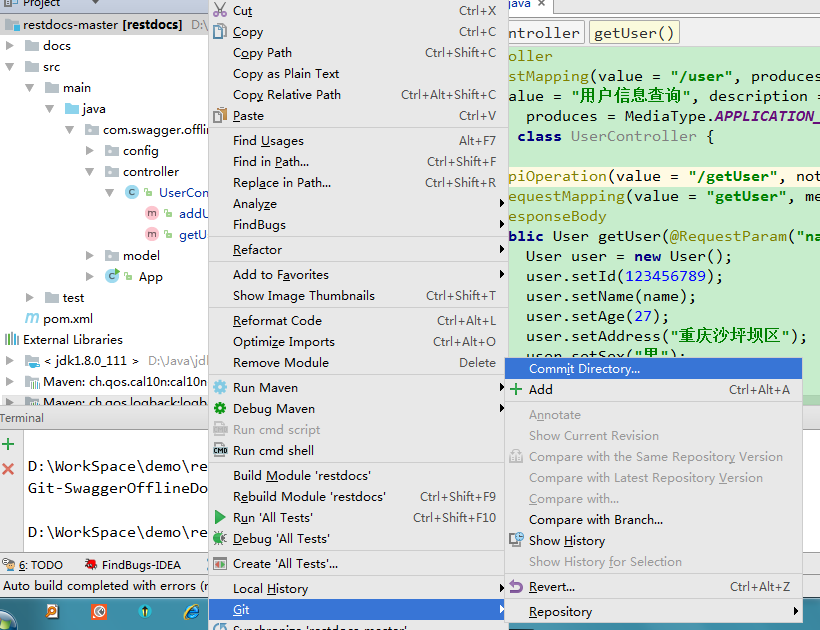This screenshot has height=630, width=820.
Task: Select Show Image Thumbnails
Action: [358, 295]
